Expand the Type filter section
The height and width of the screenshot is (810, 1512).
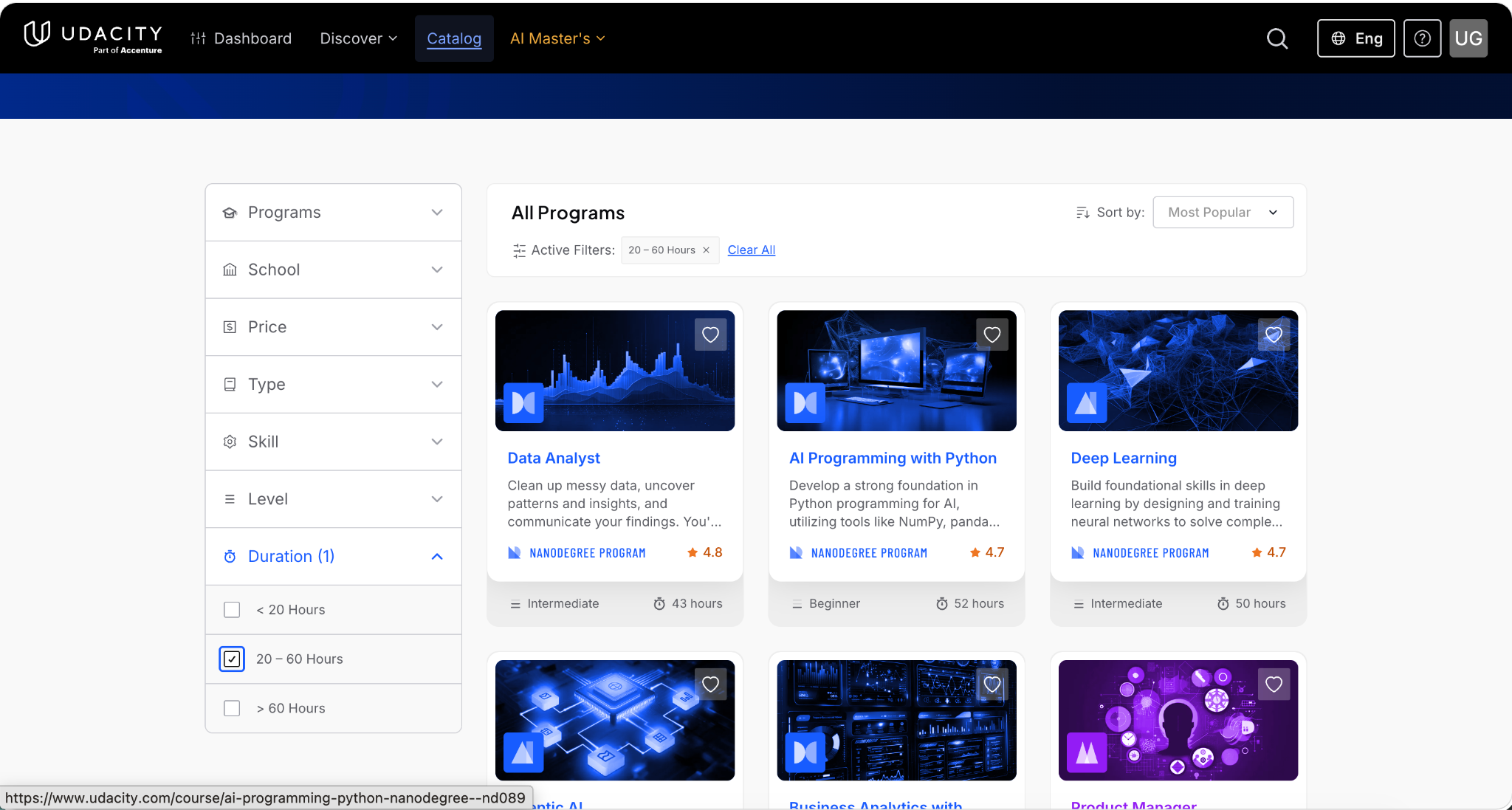point(333,384)
